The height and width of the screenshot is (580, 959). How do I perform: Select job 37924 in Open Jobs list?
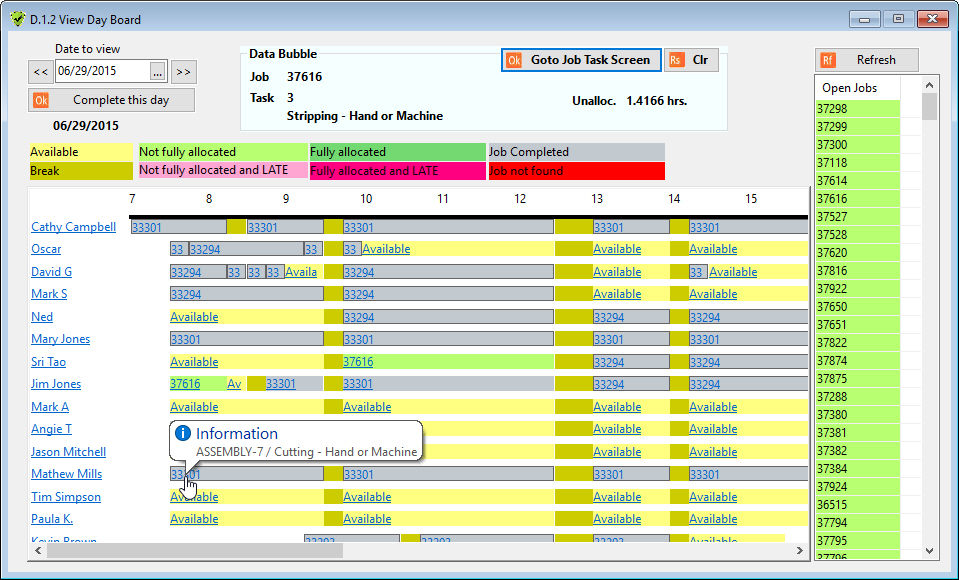point(857,487)
